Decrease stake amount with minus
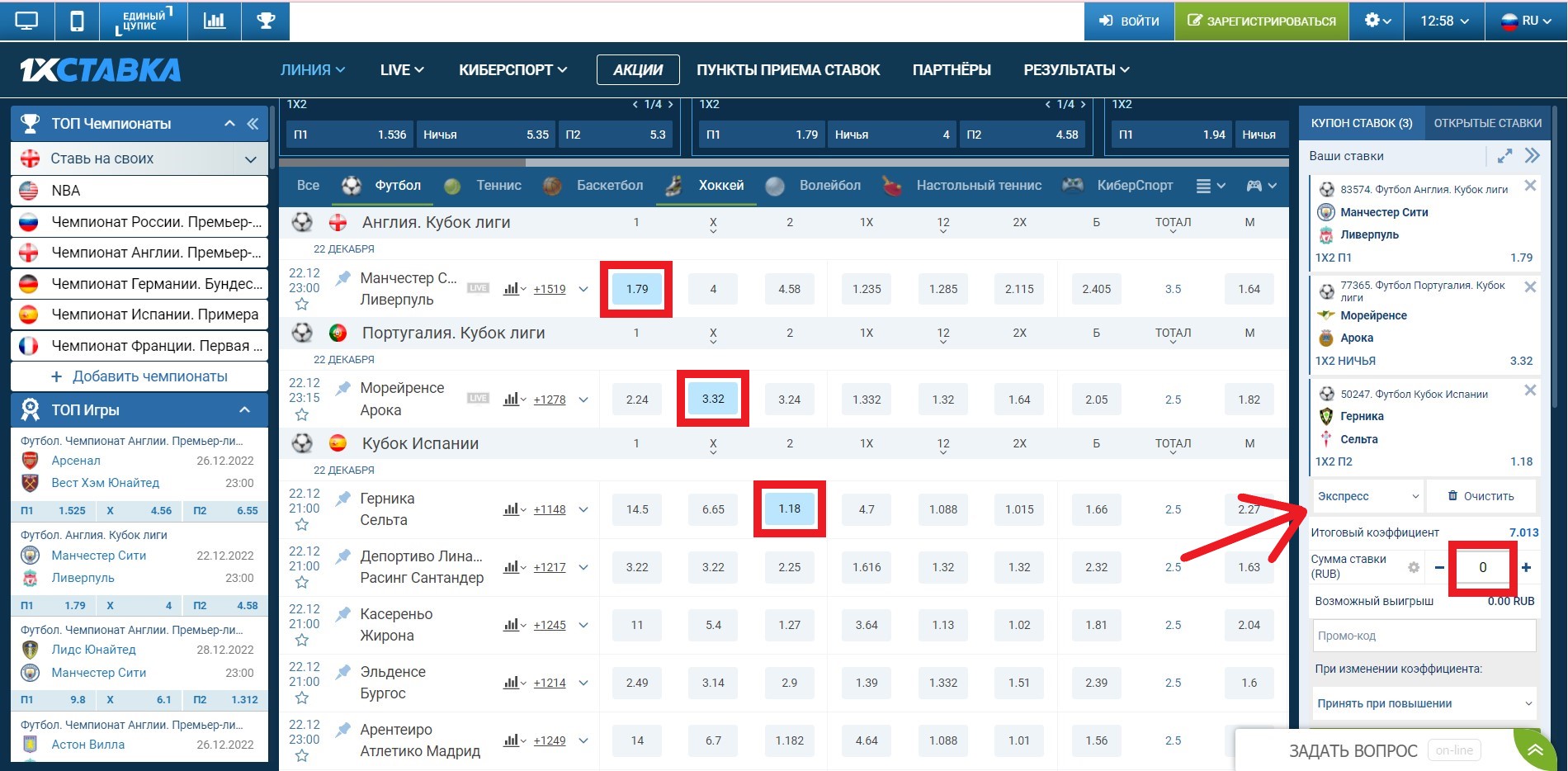This screenshot has width=1568, height=771. [1440, 567]
